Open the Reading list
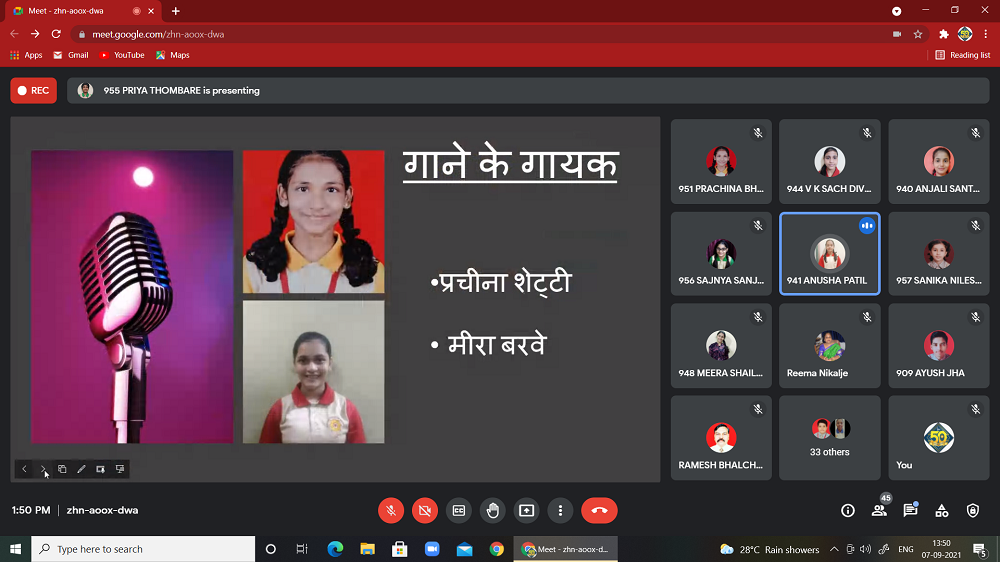The width and height of the screenshot is (1000, 562). (x=963, y=55)
